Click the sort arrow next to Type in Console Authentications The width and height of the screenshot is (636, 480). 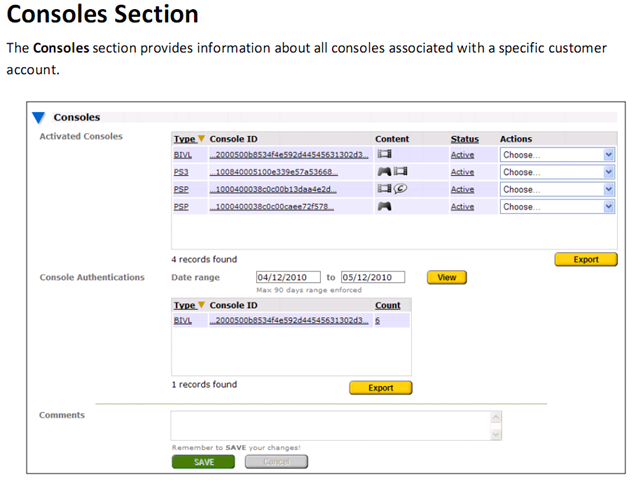click(201, 305)
